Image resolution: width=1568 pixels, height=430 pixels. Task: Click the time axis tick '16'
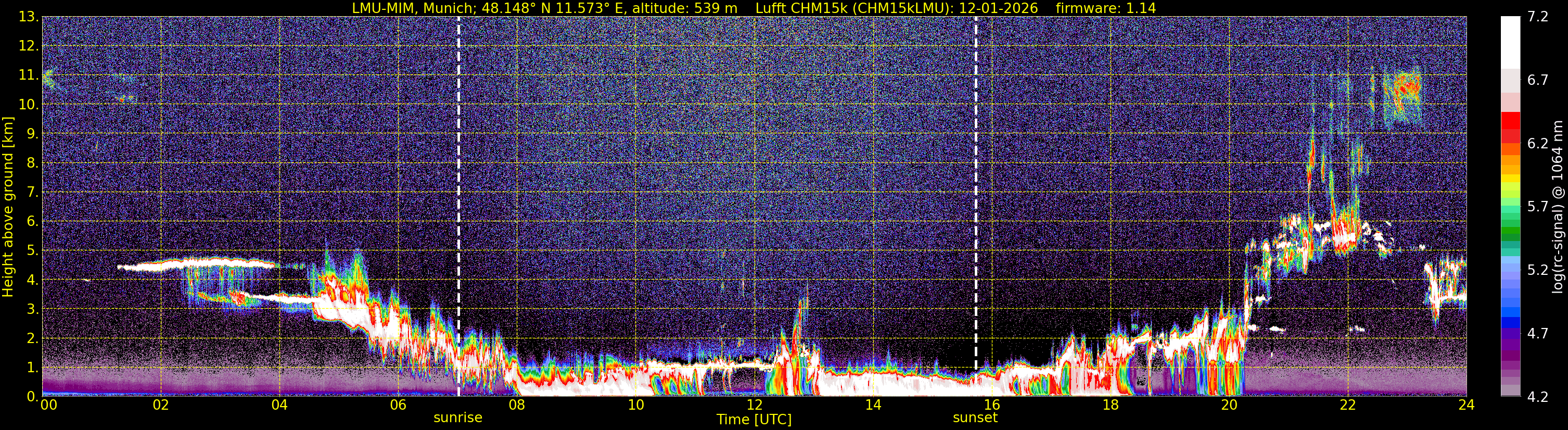(x=991, y=406)
